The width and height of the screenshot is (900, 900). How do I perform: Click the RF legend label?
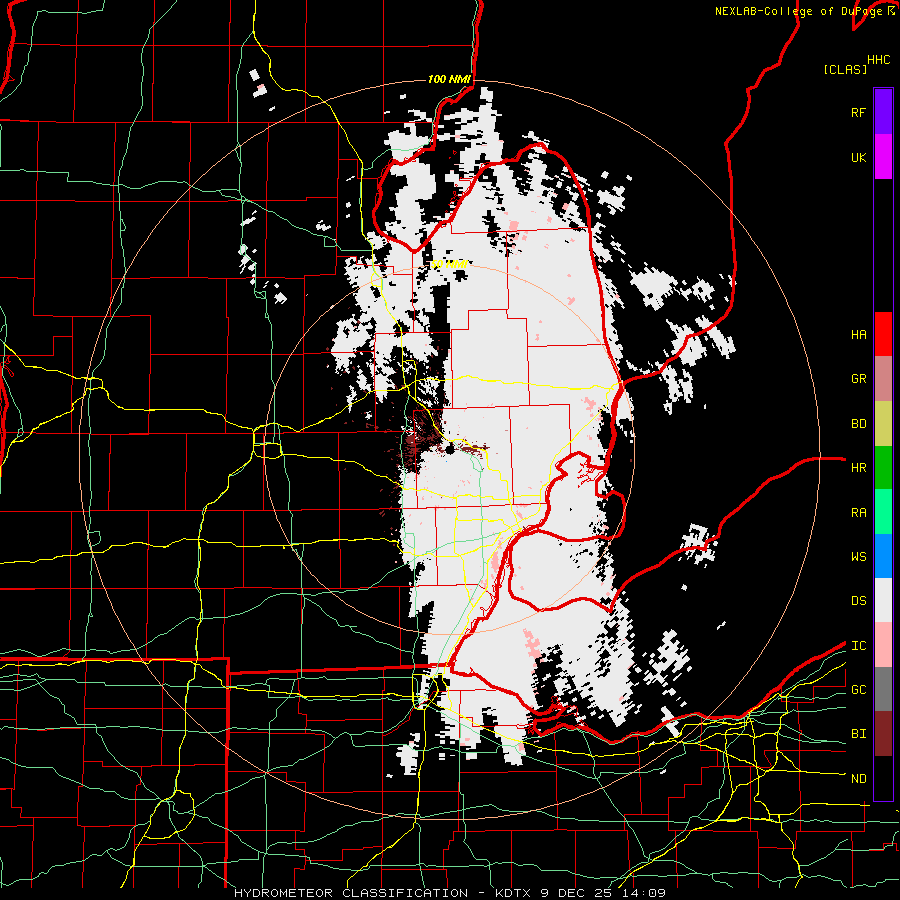click(859, 112)
